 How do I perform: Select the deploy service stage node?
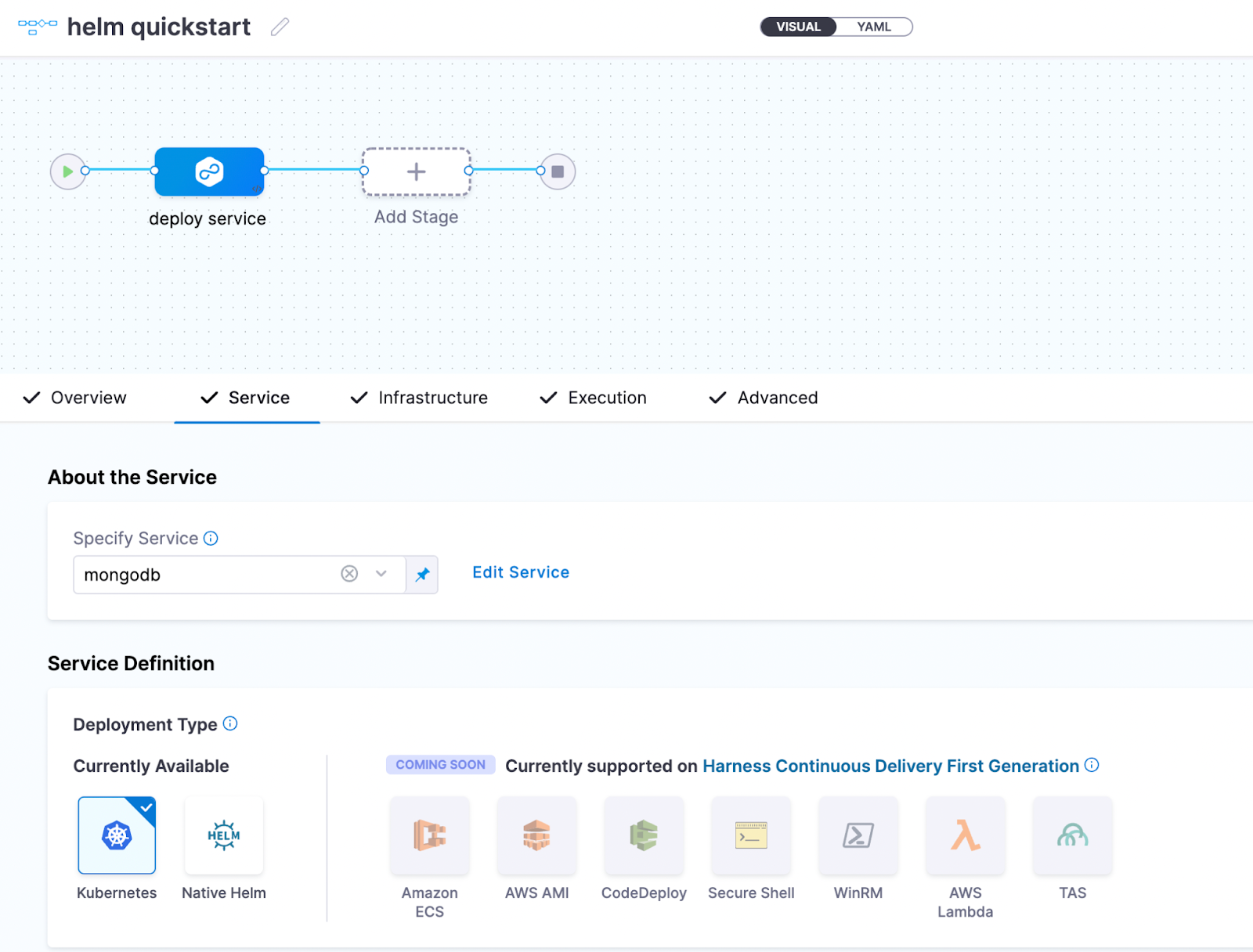click(x=209, y=171)
